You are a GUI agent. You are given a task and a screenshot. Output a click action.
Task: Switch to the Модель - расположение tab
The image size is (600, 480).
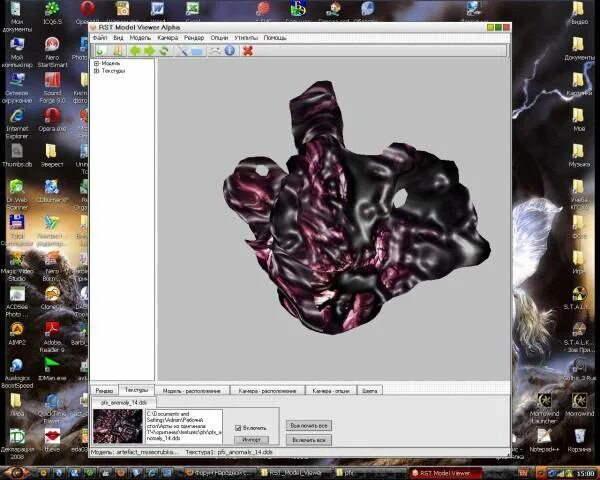(192, 390)
